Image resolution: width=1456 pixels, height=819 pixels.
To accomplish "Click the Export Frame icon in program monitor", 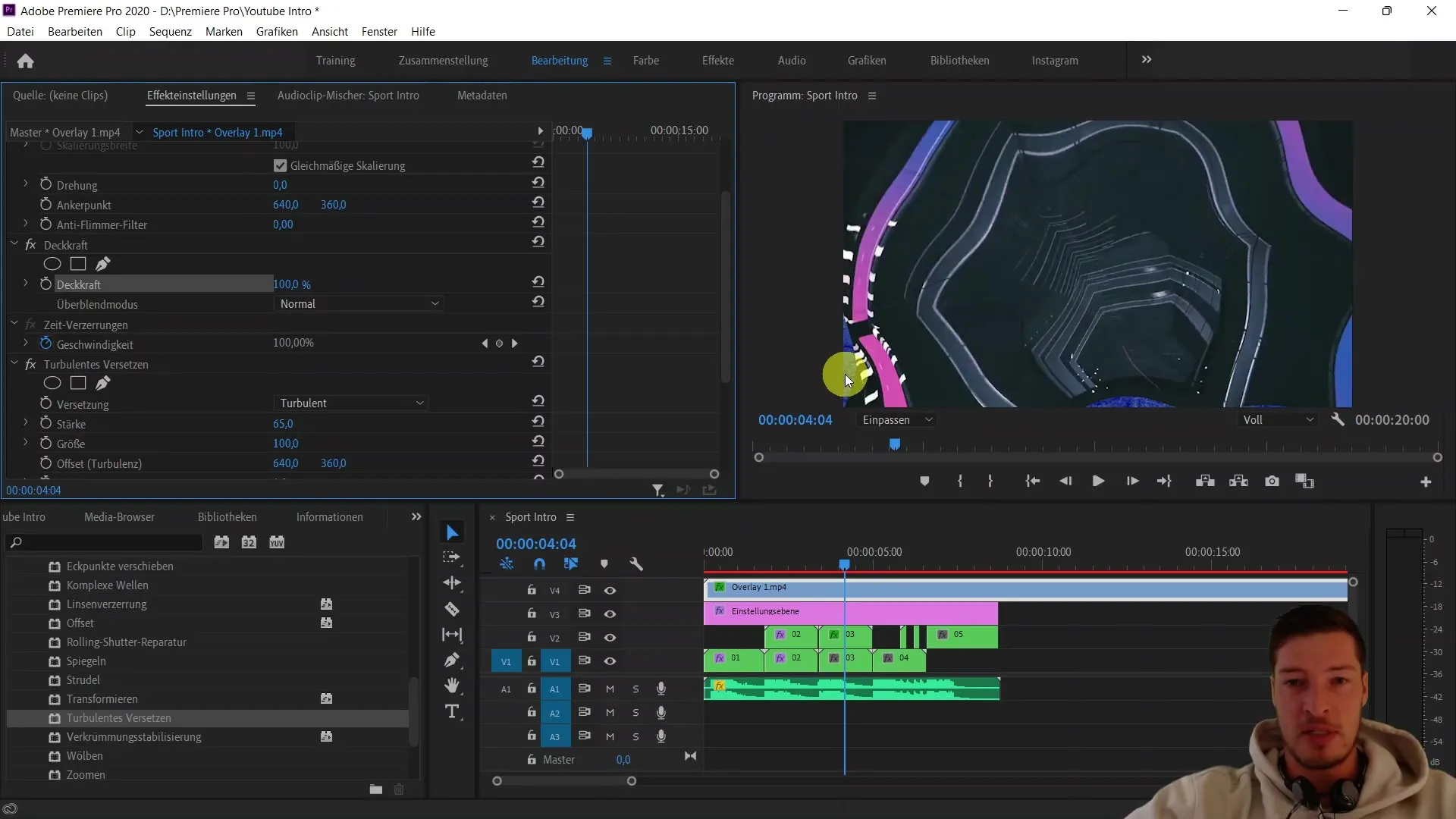I will [1272, 481].
